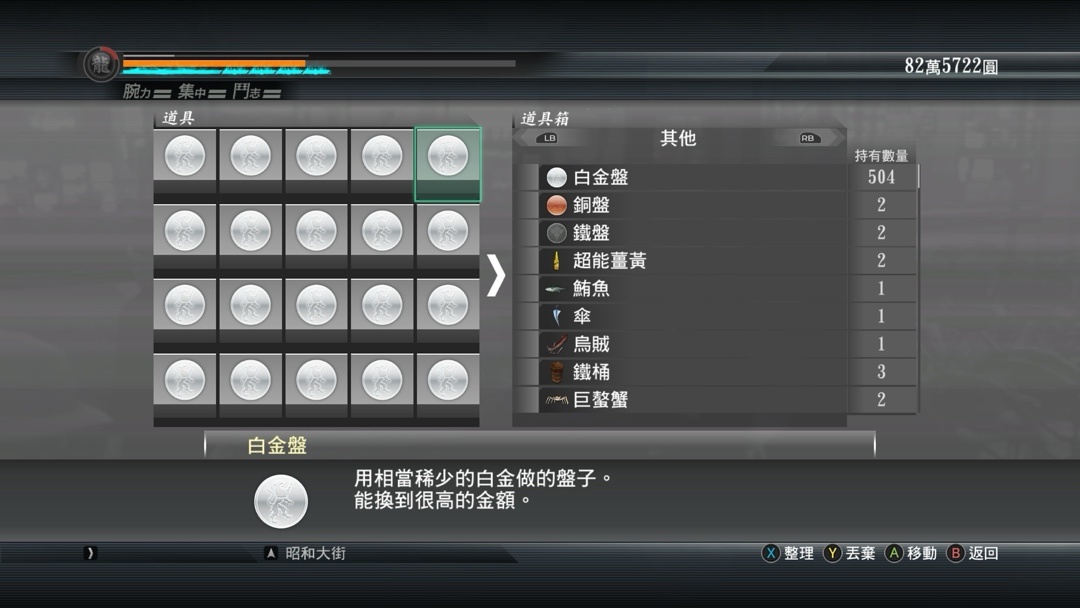
Task: Click the orange health gauge bar
Action: click(214, 63)
